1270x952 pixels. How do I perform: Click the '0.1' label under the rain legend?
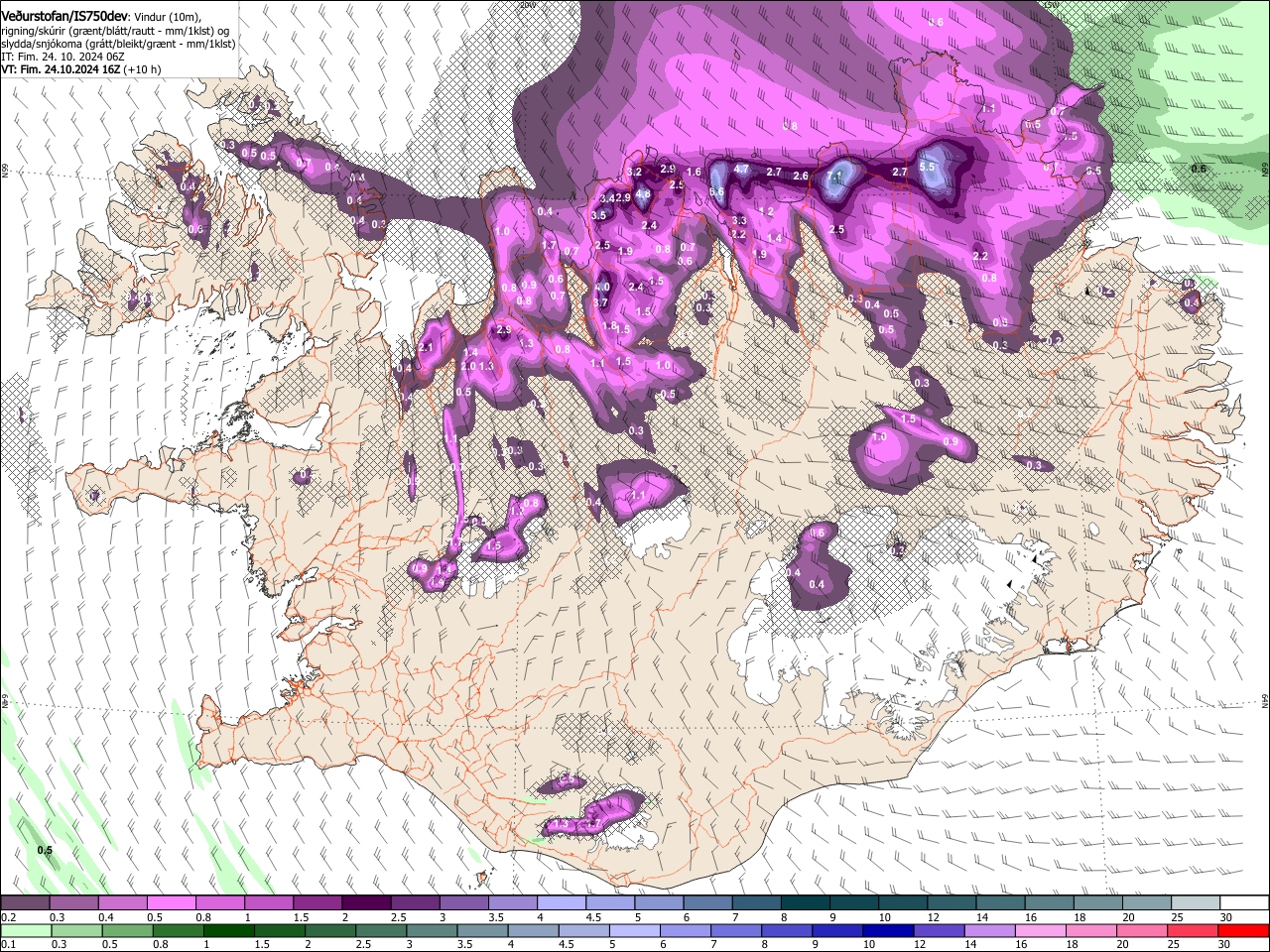click(x=8, y=945)
